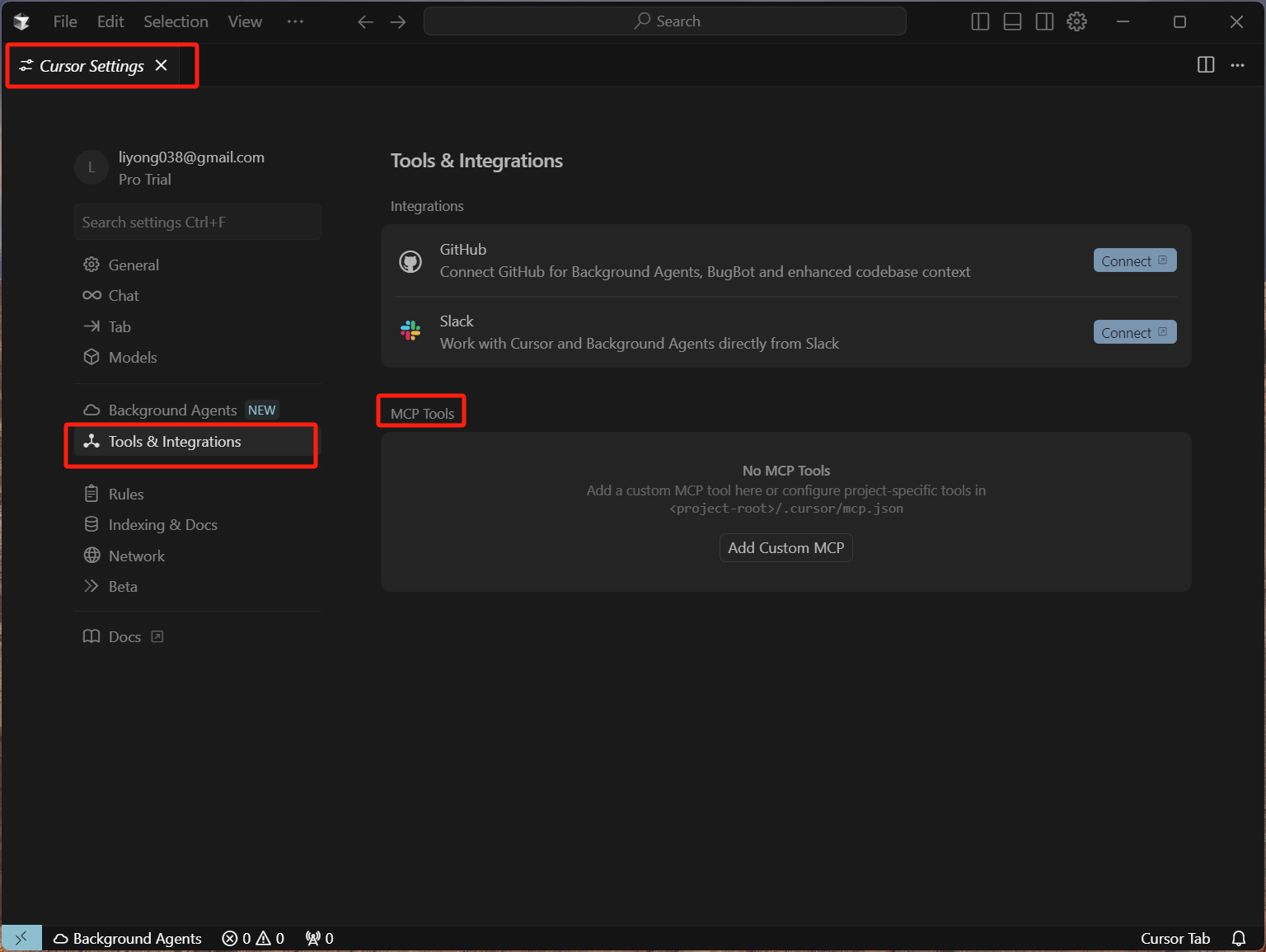
Task: Open the Indexing & Docs section
Action: (x=163, y=525)
